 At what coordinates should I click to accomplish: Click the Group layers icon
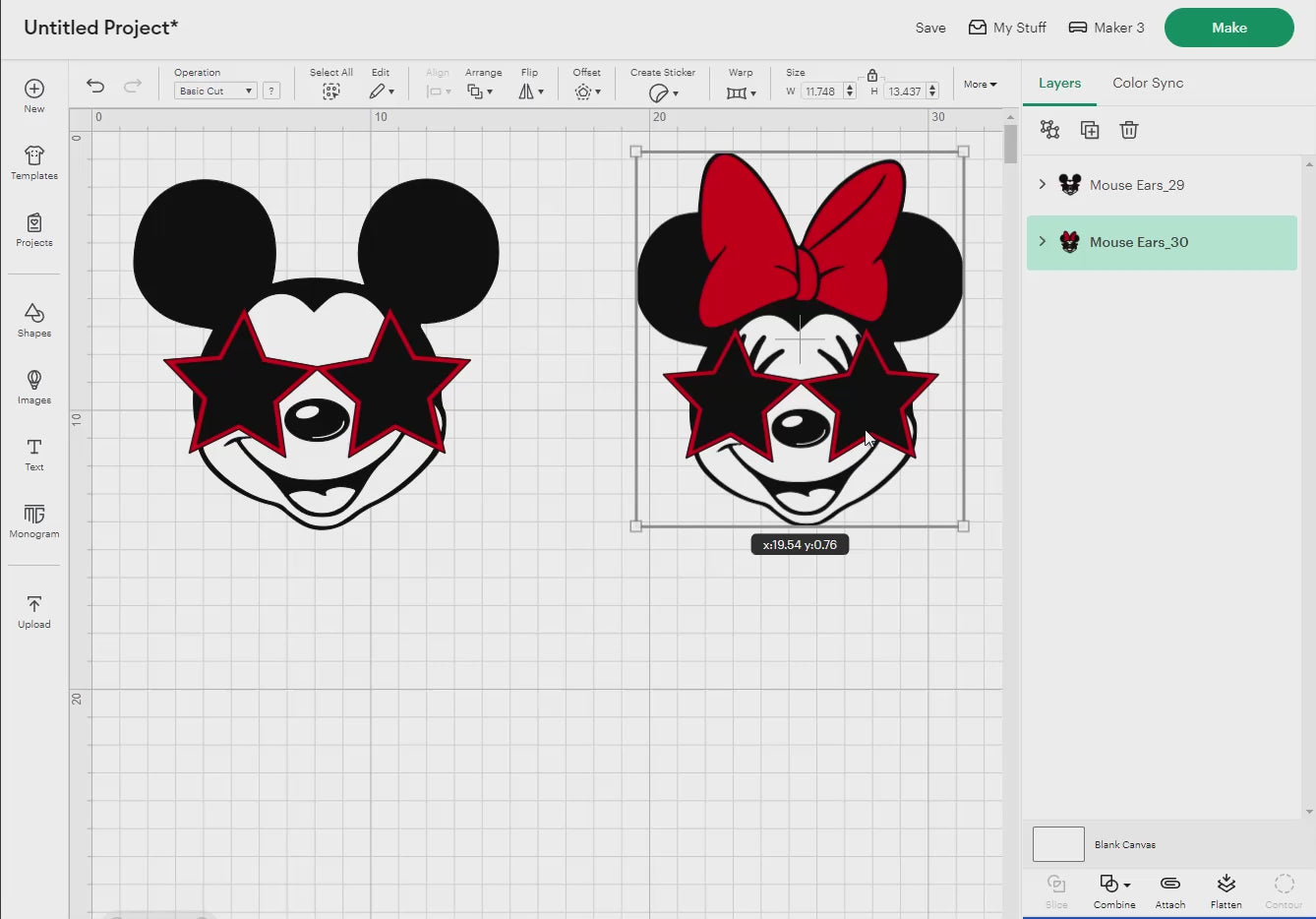pos(1049,130)
